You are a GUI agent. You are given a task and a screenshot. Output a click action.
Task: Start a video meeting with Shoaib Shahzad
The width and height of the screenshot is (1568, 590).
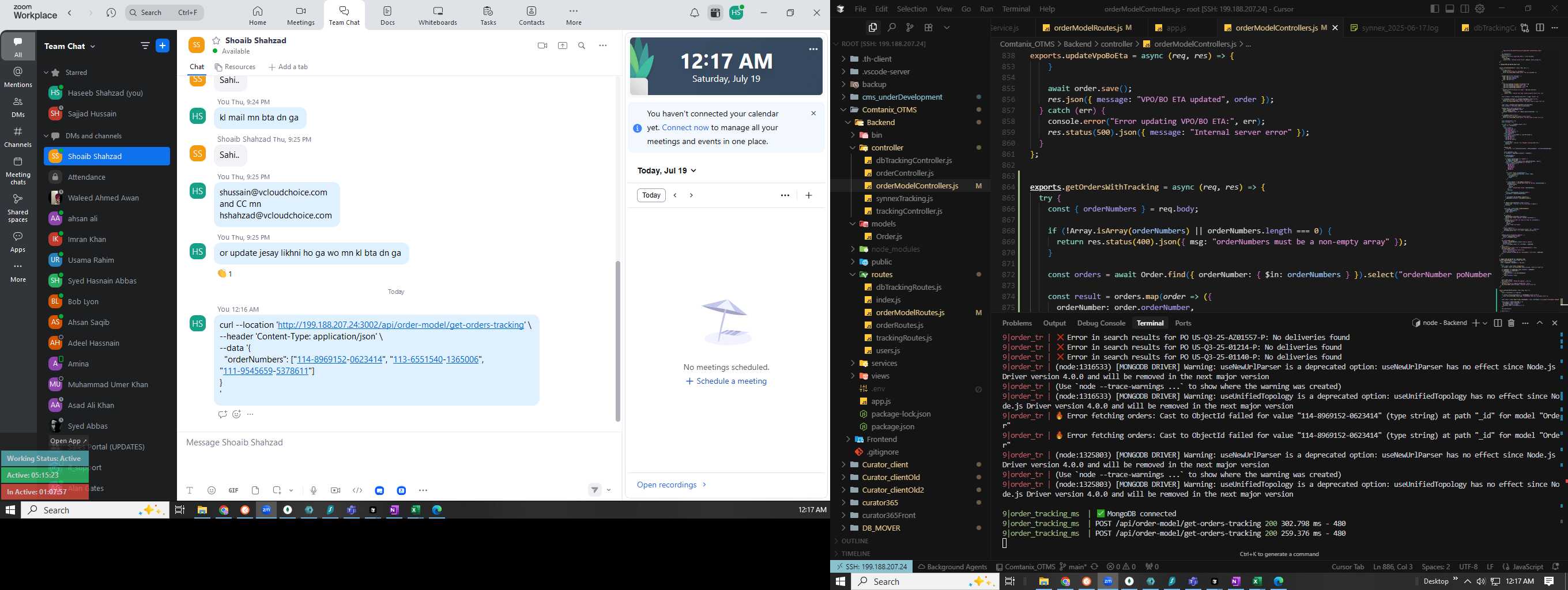tap(542, 46)
